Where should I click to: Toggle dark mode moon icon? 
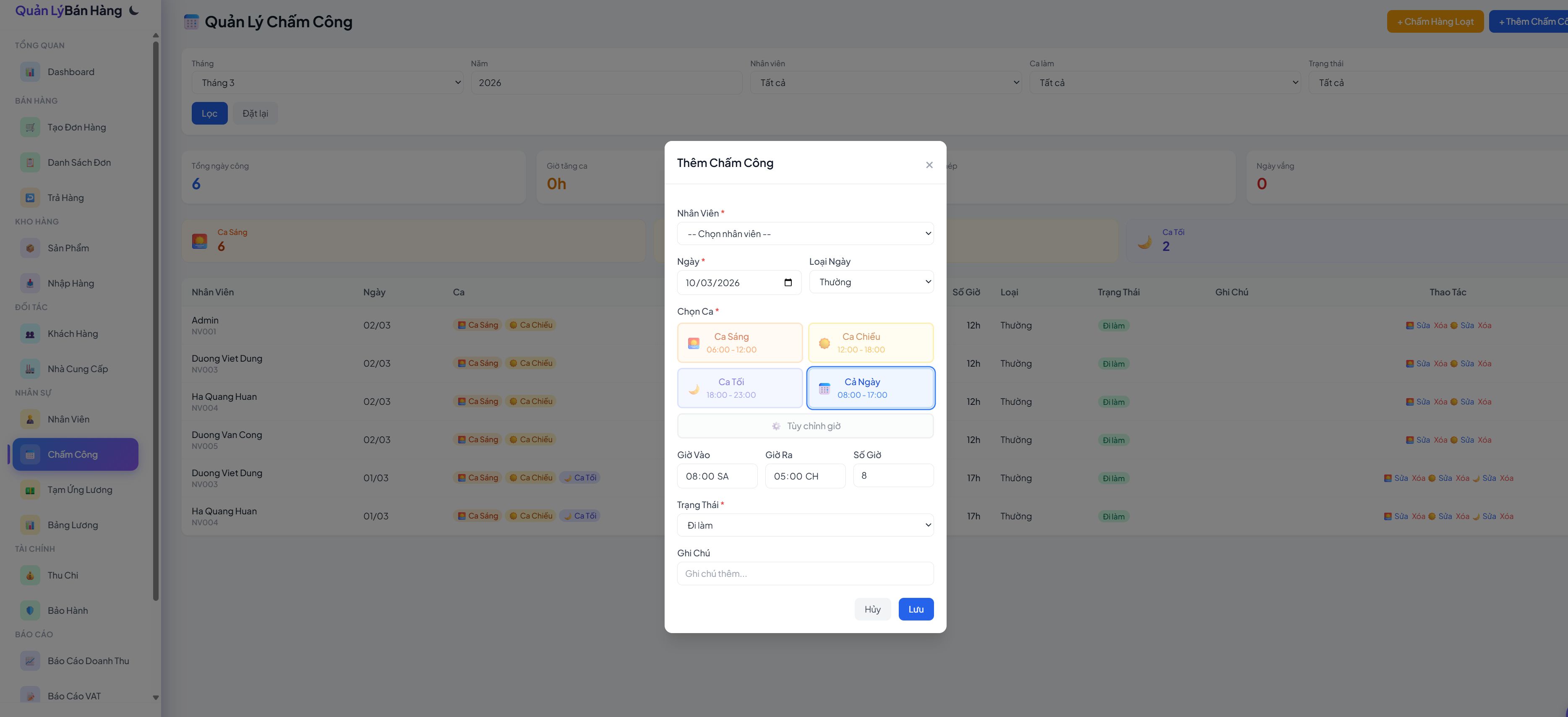pyautogui.click(x=135, y=10)
